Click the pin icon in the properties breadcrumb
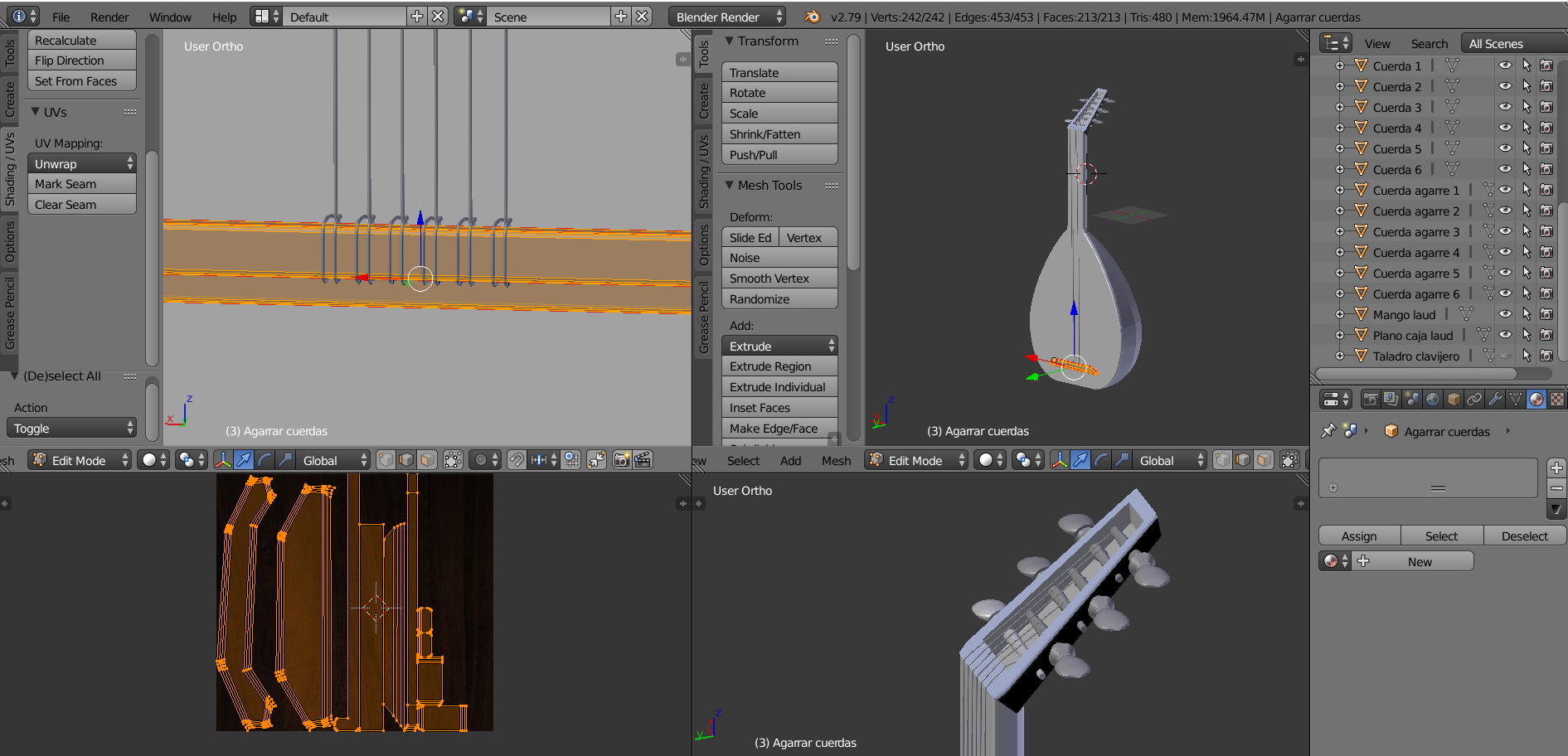1568x756 pixels. pos(1328,431)
